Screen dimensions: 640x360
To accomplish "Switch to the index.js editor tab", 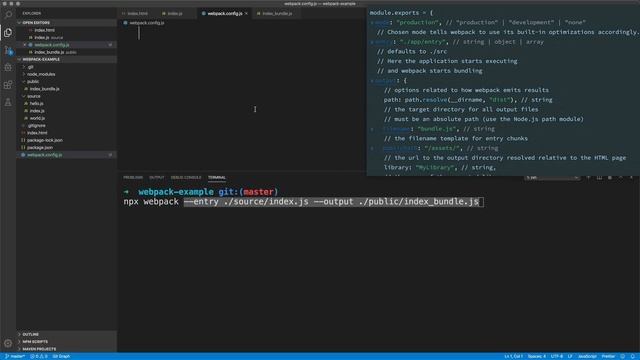I will [174, 13].
